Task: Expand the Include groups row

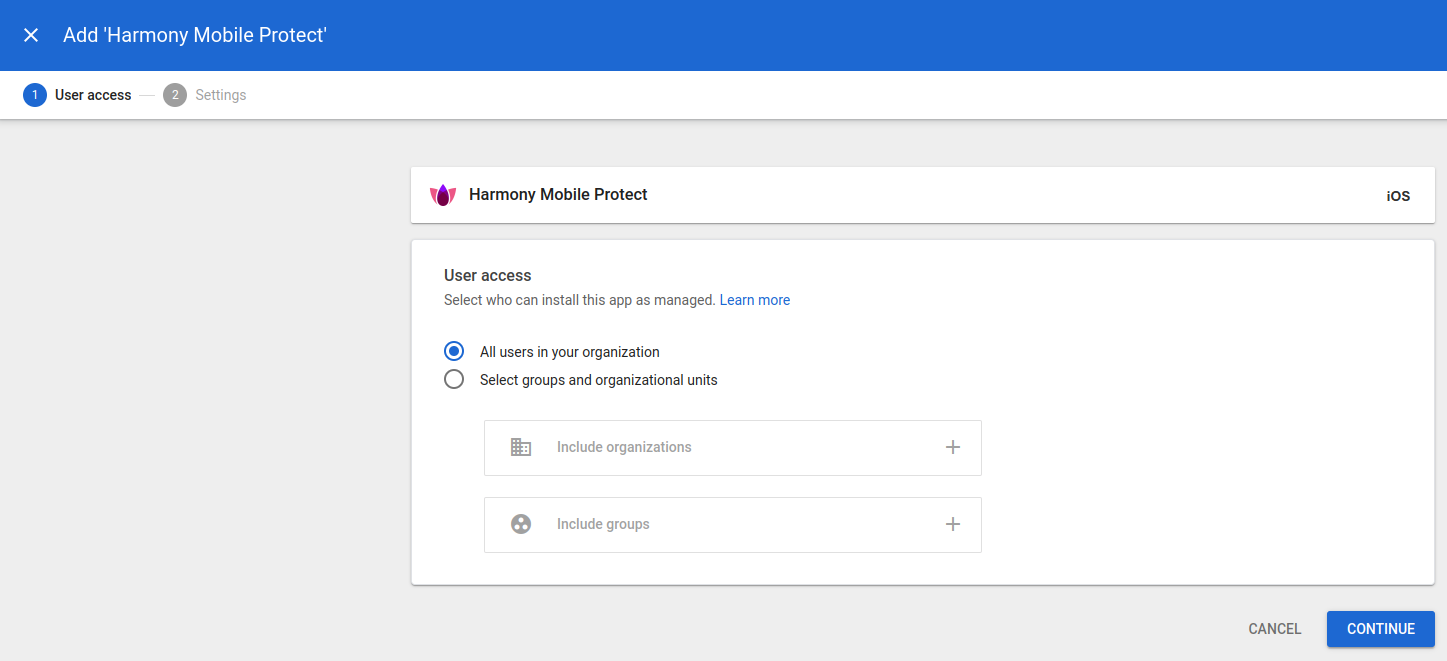Action: [x=952, y=524]
